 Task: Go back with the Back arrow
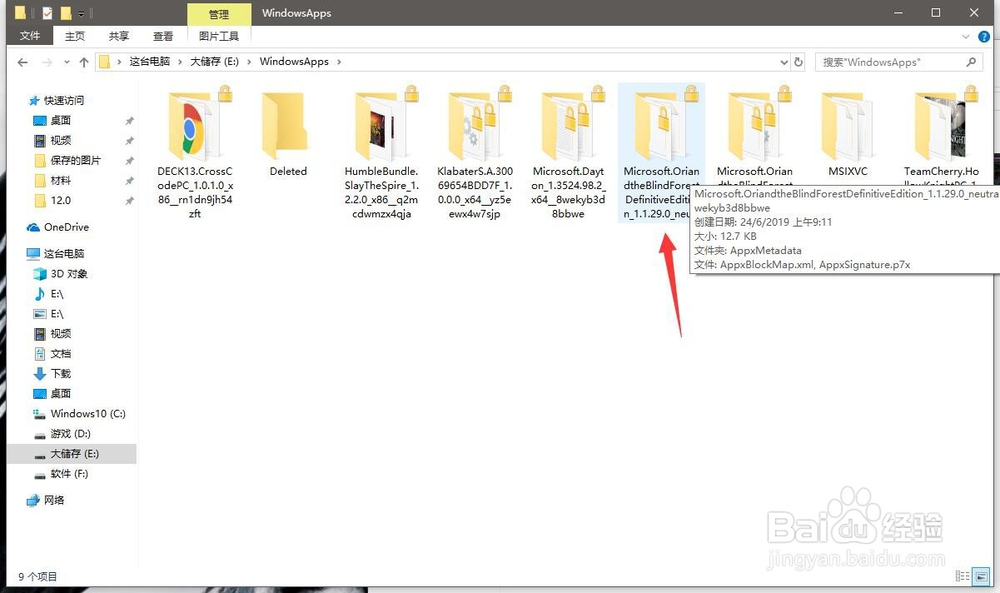tap(23, 62)
